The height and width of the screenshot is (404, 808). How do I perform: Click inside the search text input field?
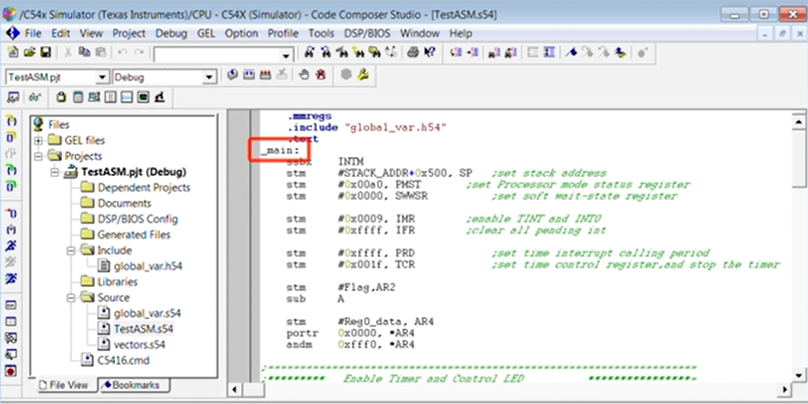217,55
